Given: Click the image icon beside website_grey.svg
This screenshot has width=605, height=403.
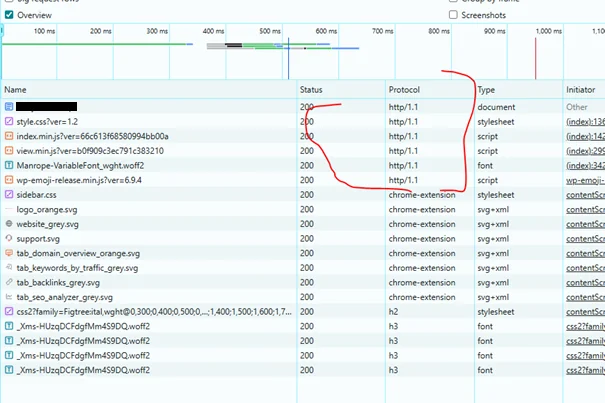Looking at the screenshot, I should pos(9,224).
